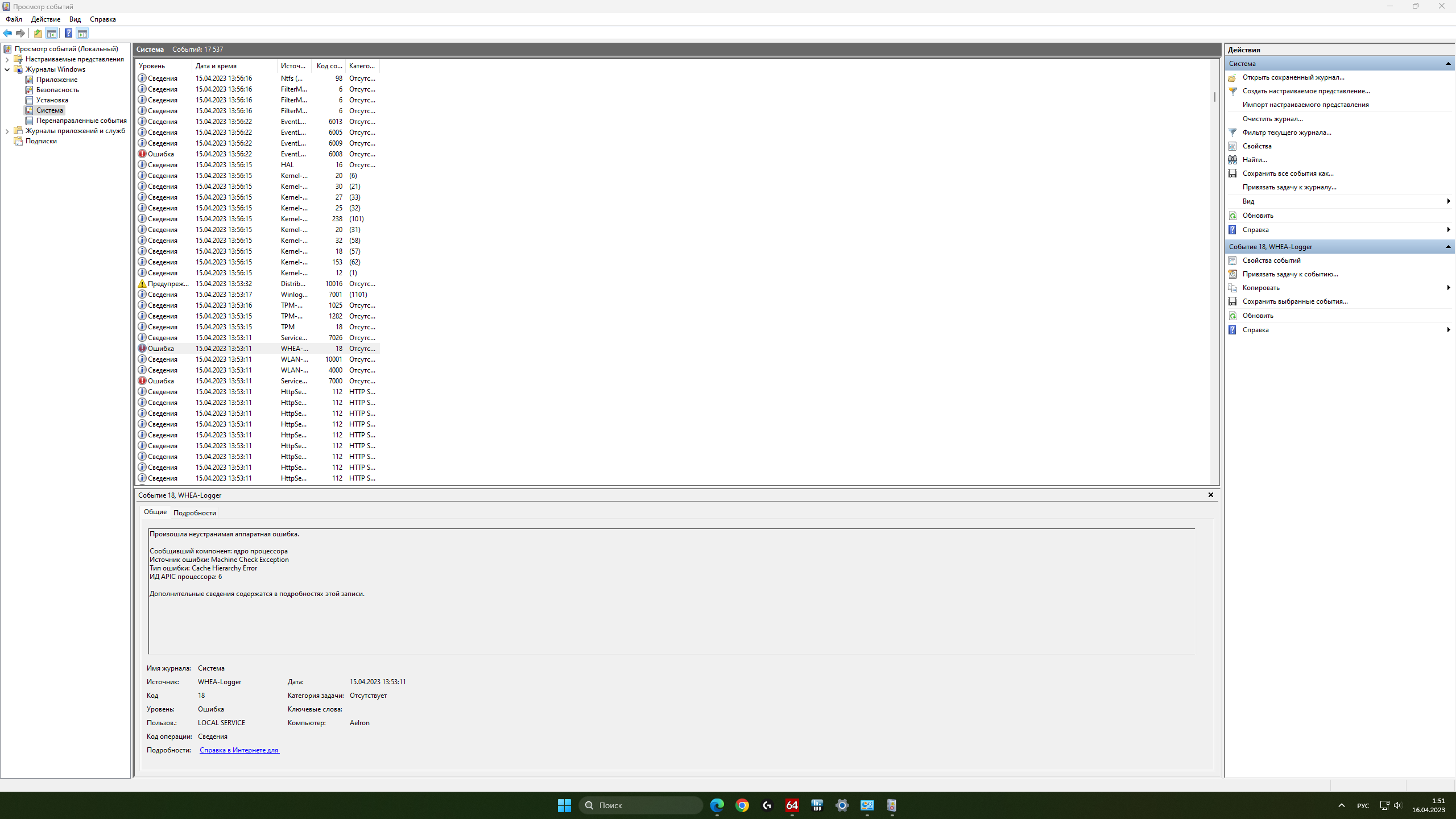Expand 'Настраиваемые представления' tree node
This screenshot has height=819, width=1456.
pyautogui.click(x=7, y=59)
